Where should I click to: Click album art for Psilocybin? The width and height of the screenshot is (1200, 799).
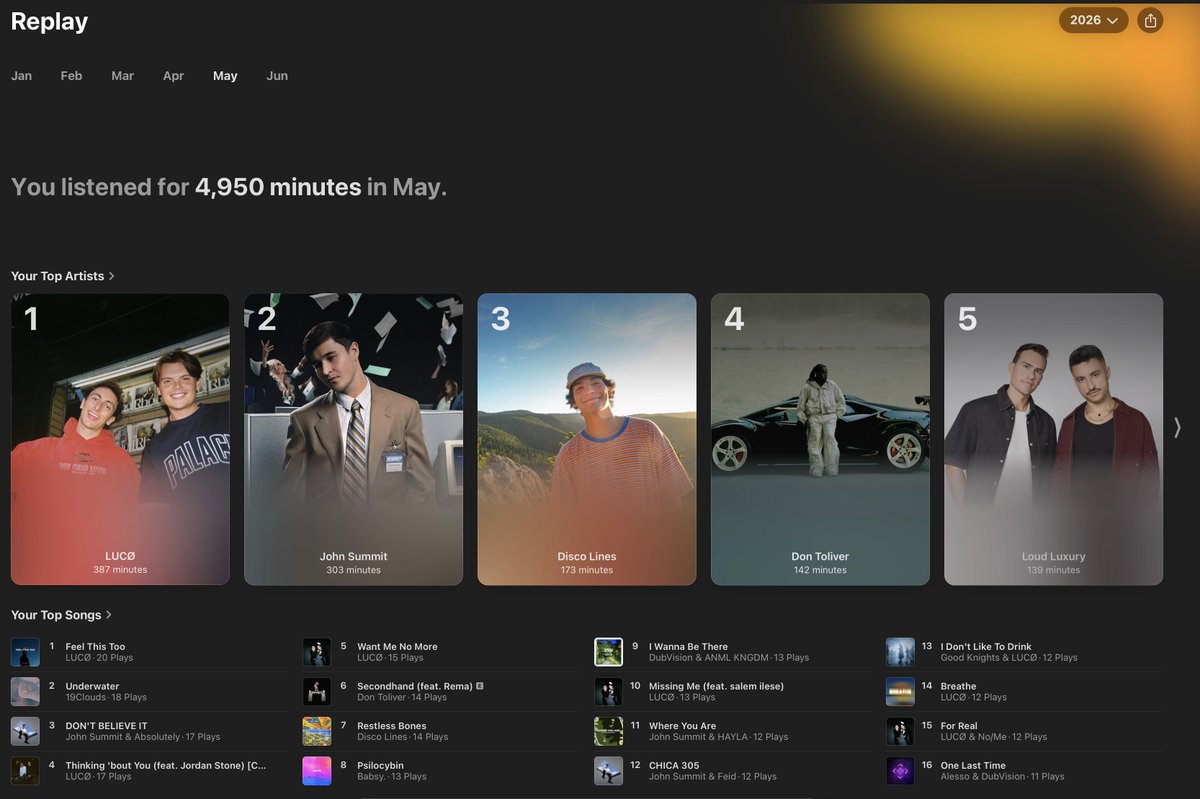pyautogui.click(x=317, y=771)
